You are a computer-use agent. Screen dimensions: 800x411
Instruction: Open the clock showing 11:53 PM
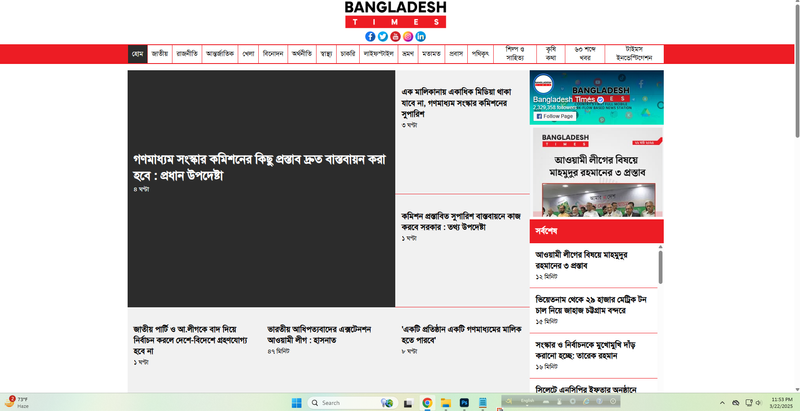781,402
